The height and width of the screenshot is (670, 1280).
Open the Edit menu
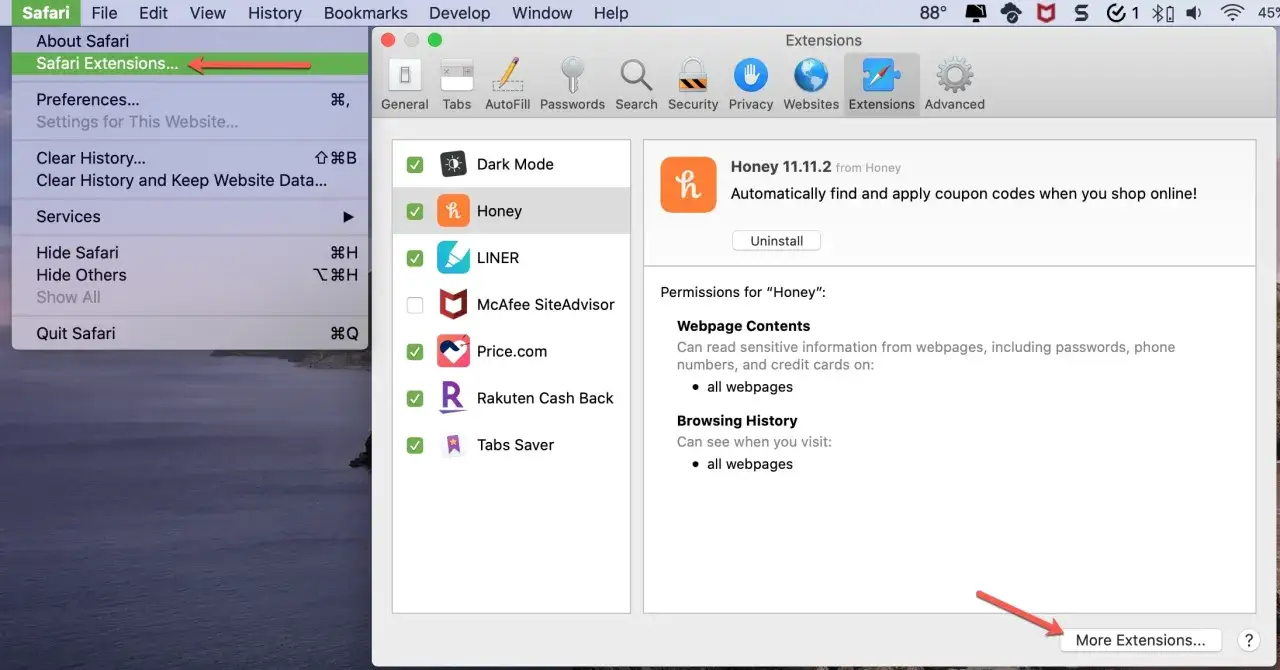click(153, 13)
